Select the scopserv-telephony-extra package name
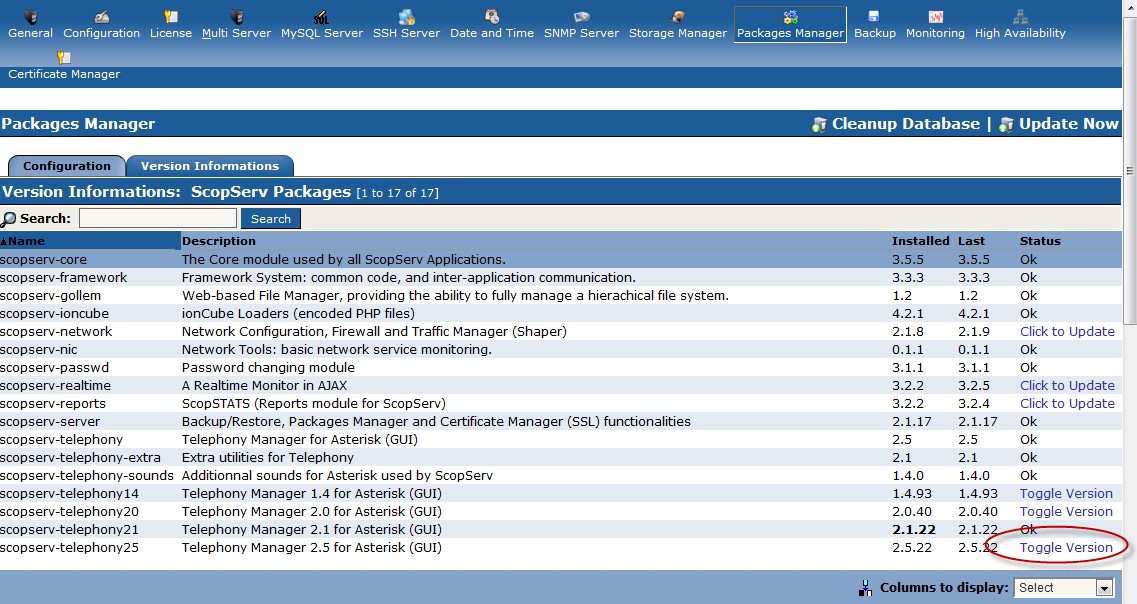The height and width of the screenshot is (604, 1137). (x=80, y=458)
